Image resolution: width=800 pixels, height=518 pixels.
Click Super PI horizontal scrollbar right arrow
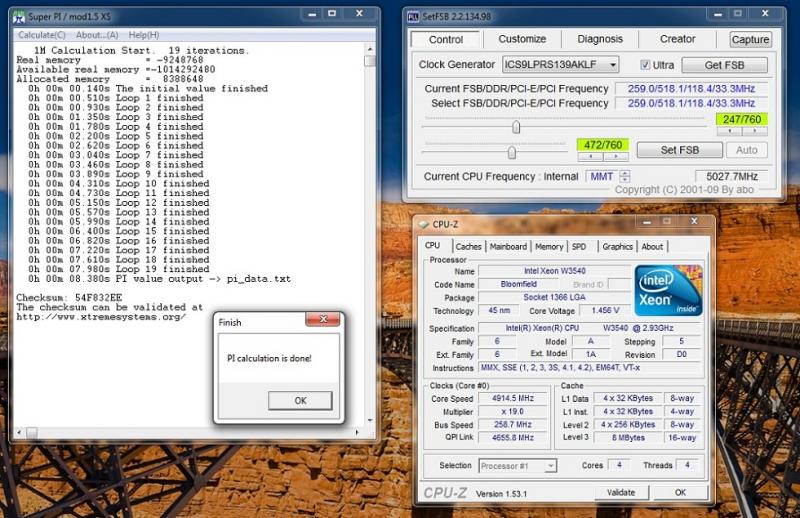[x=357, y=433]
